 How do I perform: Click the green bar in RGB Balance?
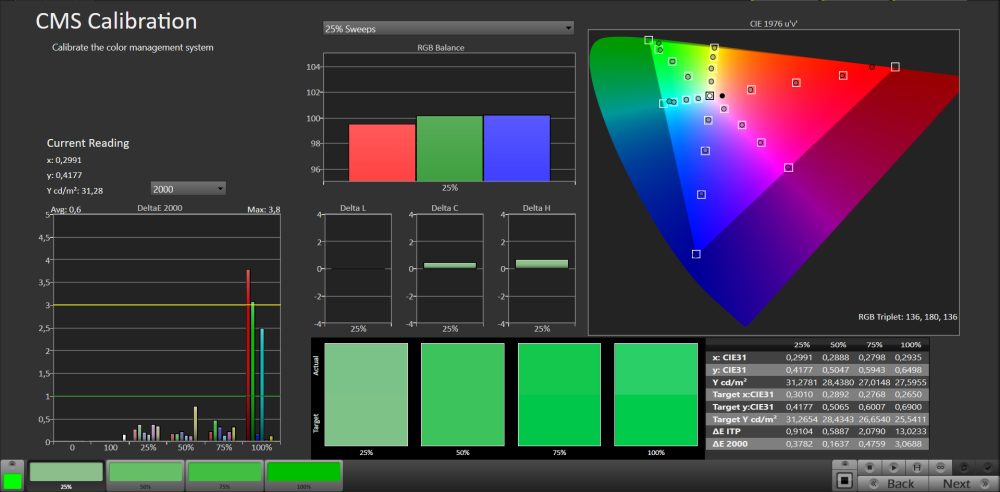tap(449, 147)
